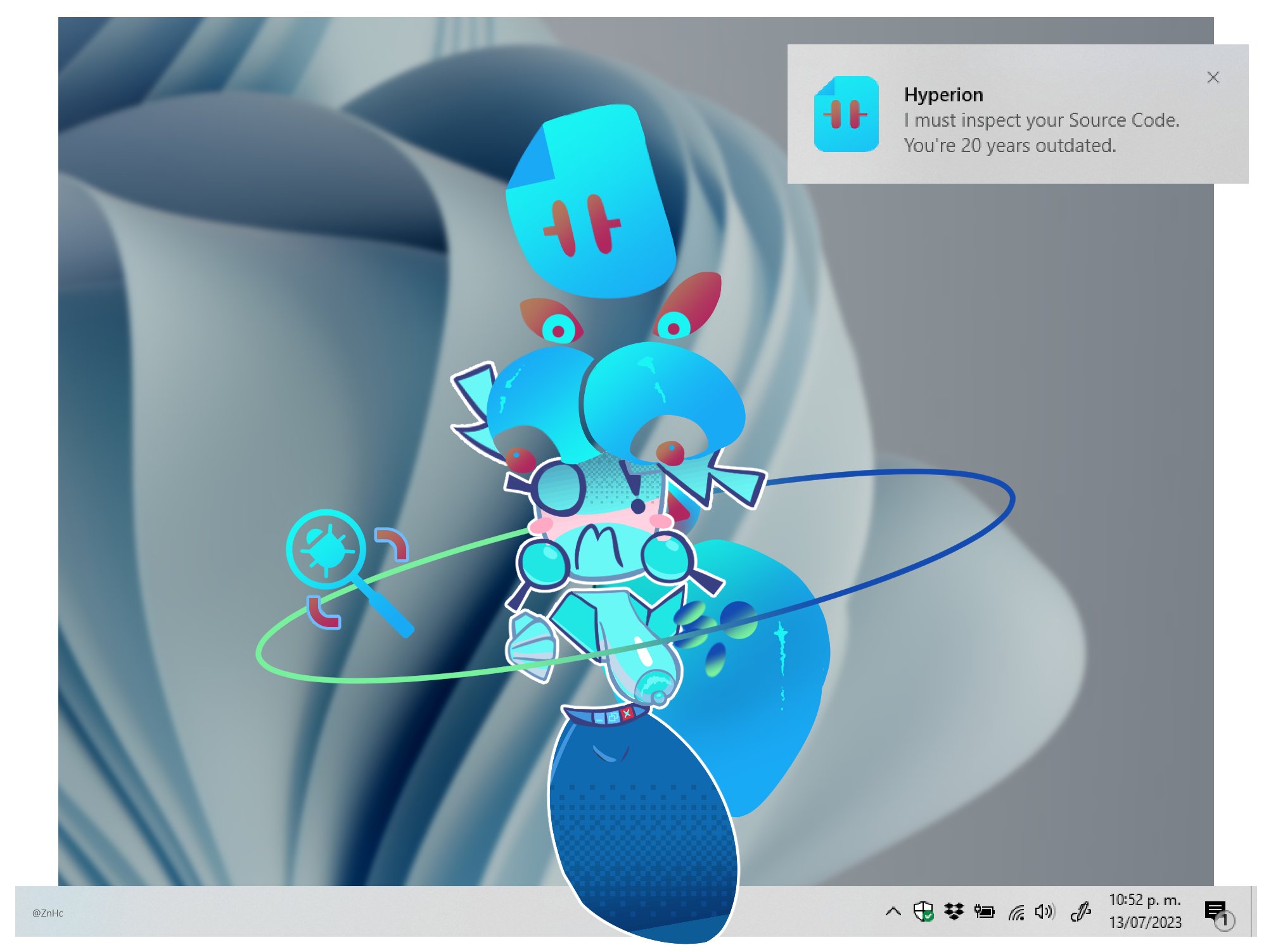The image size is (1271, 952).
Task: Dismiss the Hyperion notification
Action: pos(1213,77)
